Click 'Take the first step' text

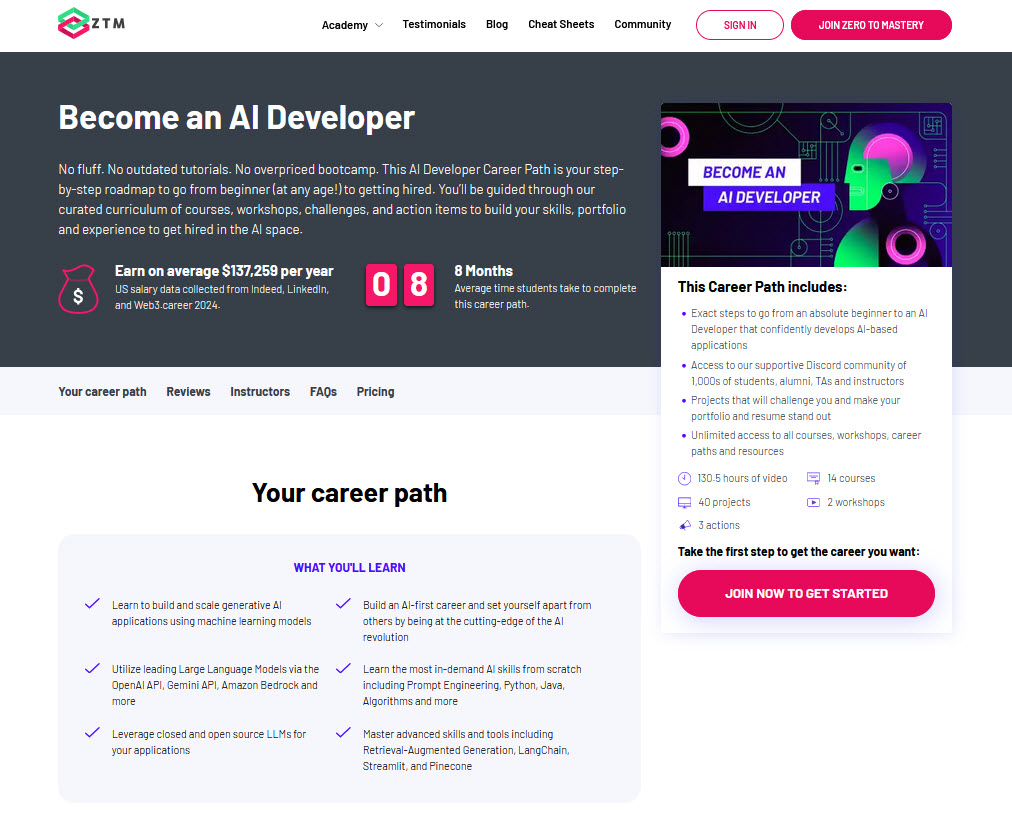click(x=798, y=552)
